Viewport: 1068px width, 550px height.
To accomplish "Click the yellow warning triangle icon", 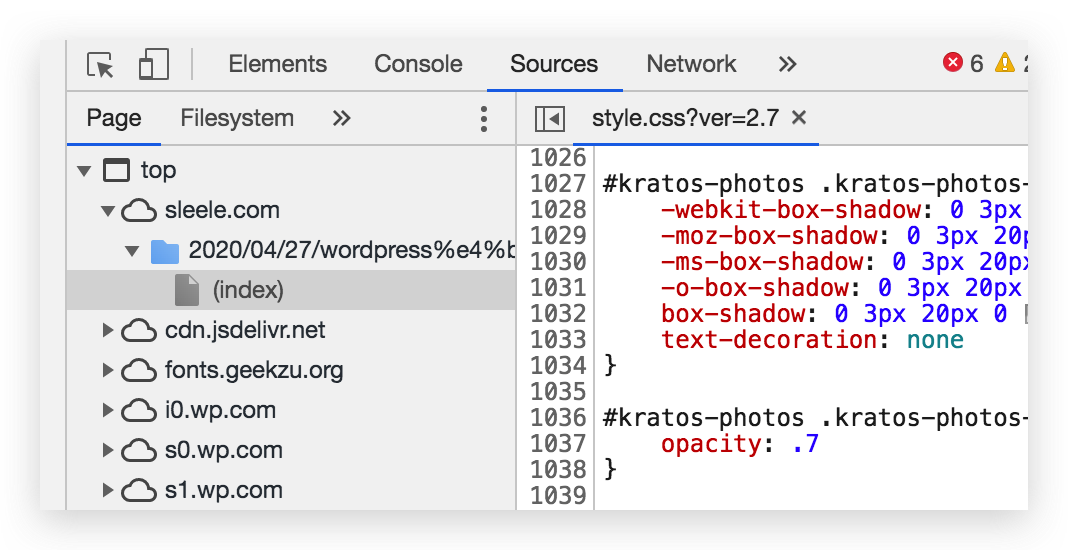I will coord(1005,63).
